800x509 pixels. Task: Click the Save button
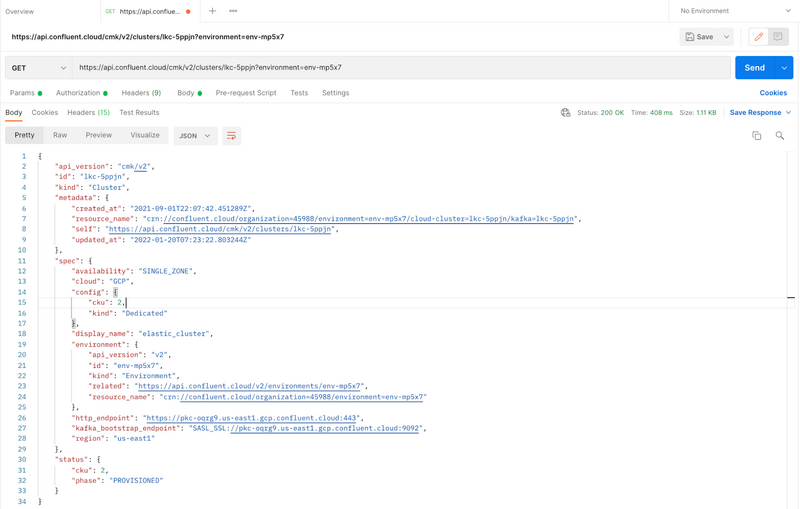699,37
